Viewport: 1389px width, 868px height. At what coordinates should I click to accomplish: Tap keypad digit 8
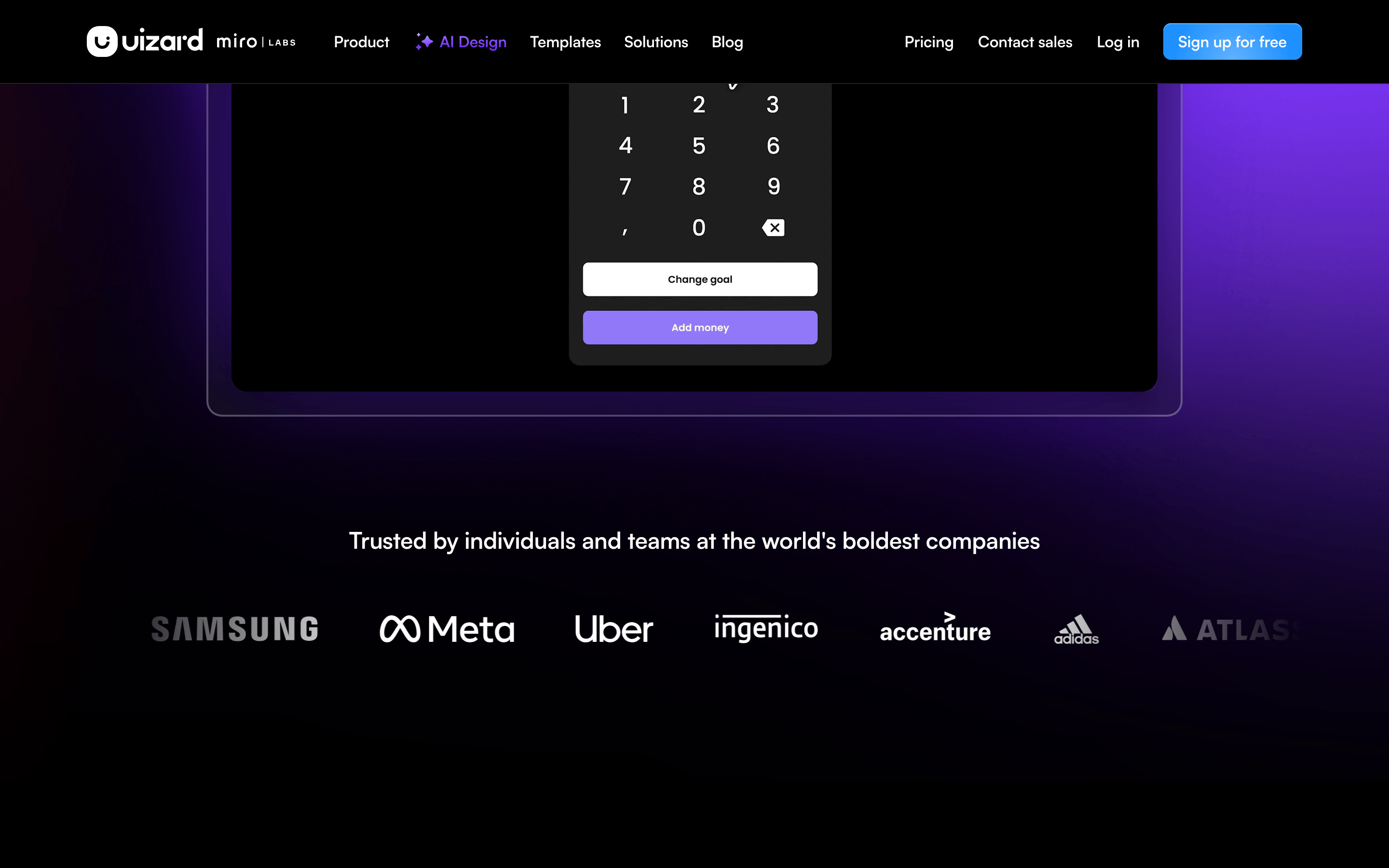coord(698,187)
